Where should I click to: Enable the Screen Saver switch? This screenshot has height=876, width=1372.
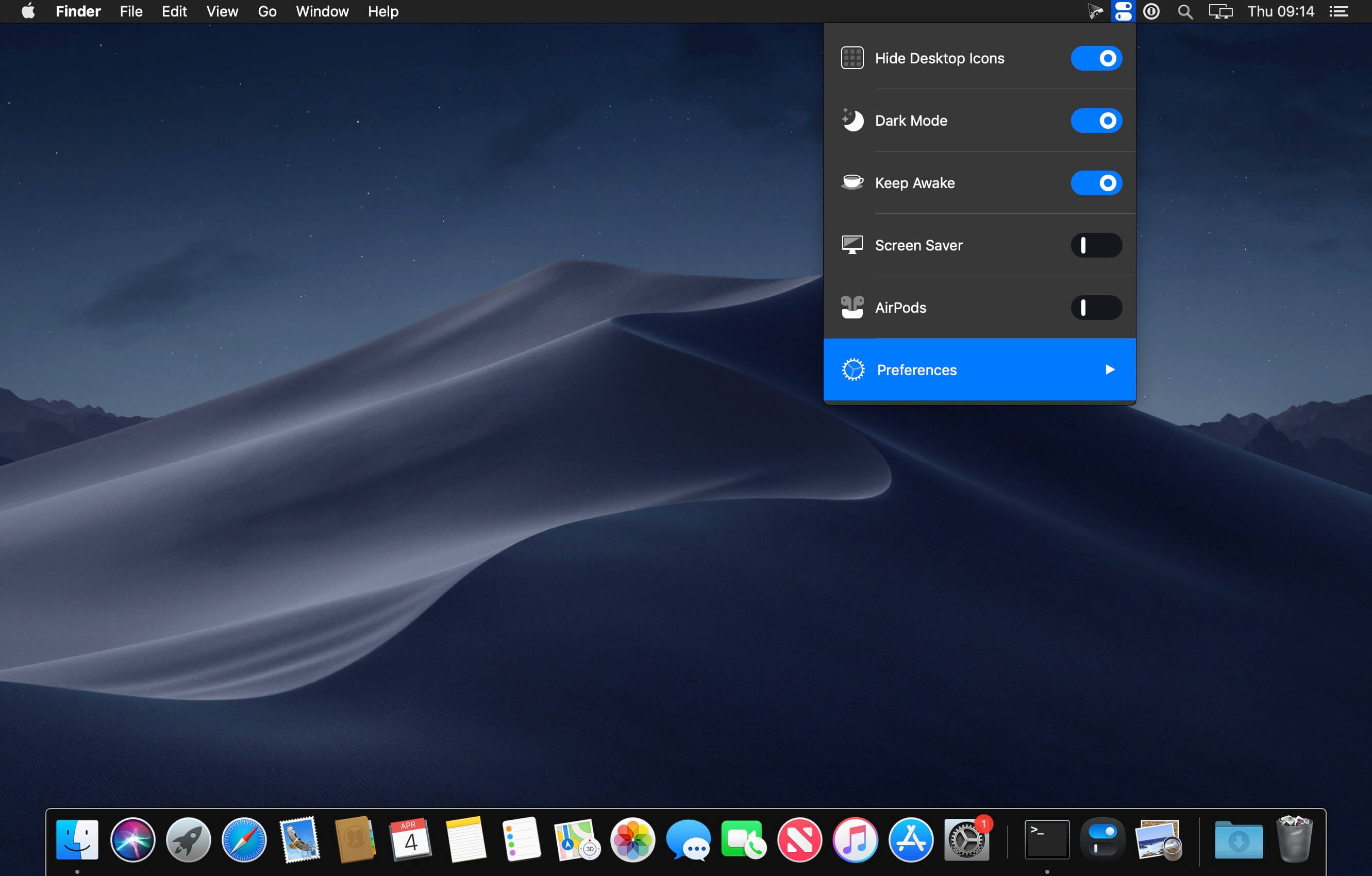pyautogui.click(x=1096, y=245)
